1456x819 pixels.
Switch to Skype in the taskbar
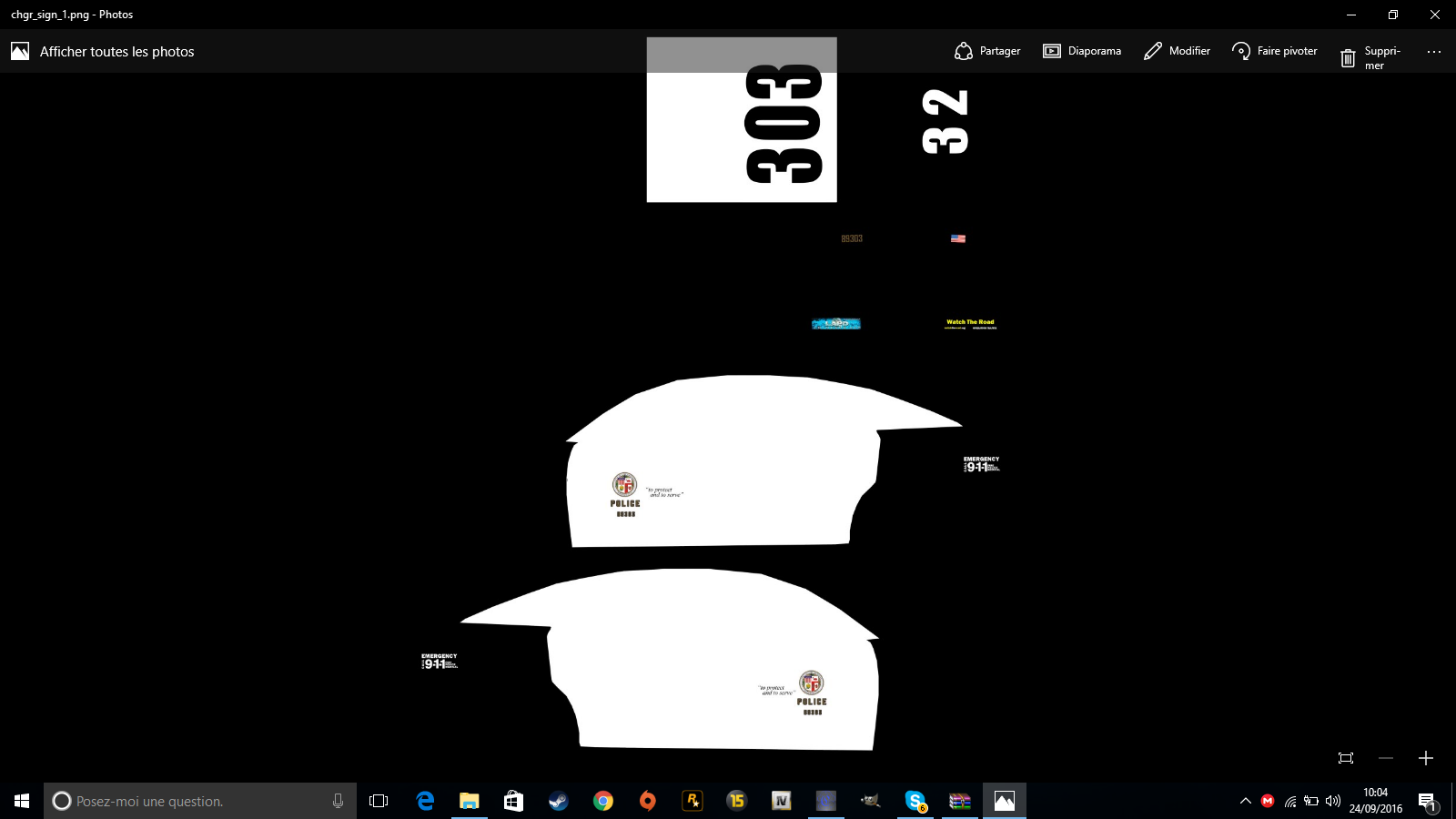pyautogui.click(x=915, y=801)
